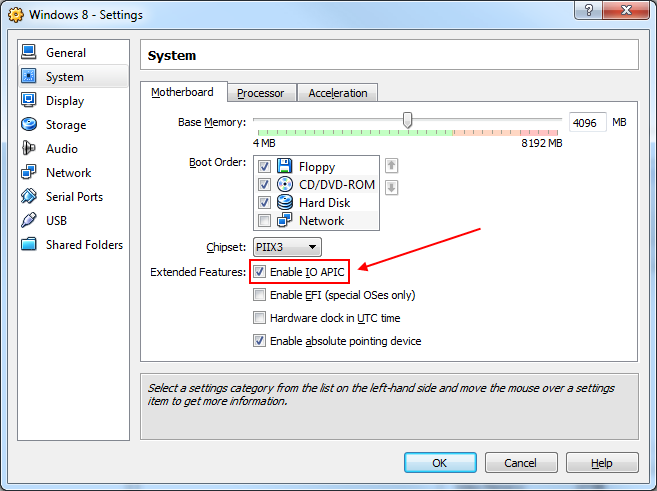Open the Display settings icon
This screenshot has width=657, height=491.
(x=28, y=101)
